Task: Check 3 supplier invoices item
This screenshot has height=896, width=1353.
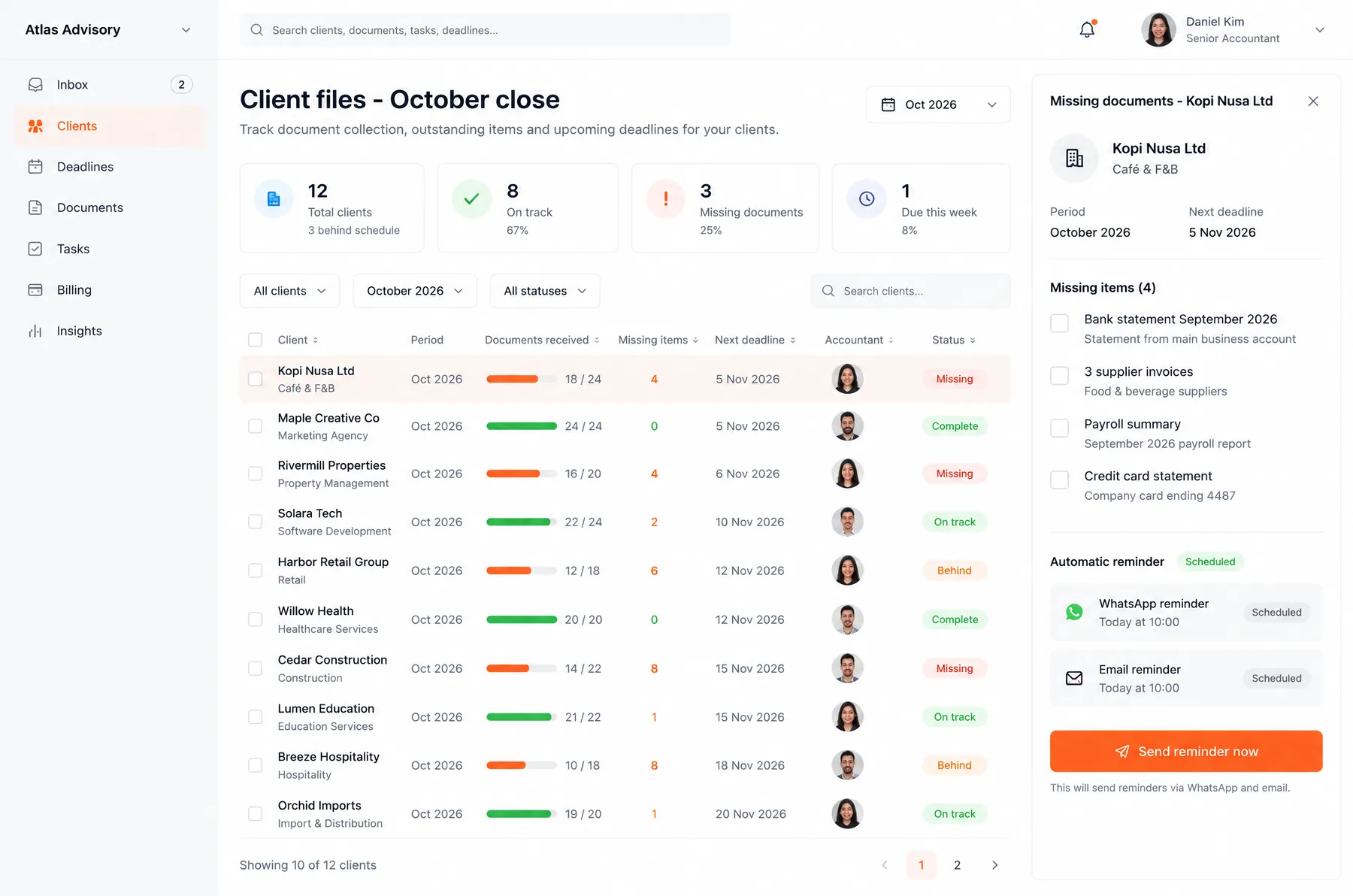Action: 1059,376
